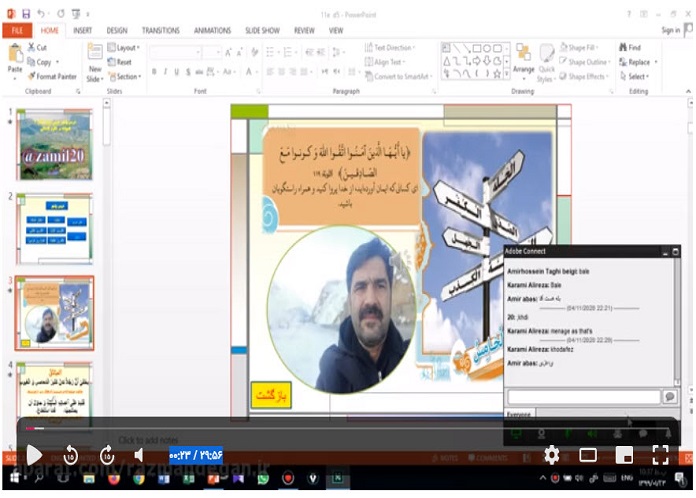Select the Format Painter tool
The image size is (696, 498).
52,76
